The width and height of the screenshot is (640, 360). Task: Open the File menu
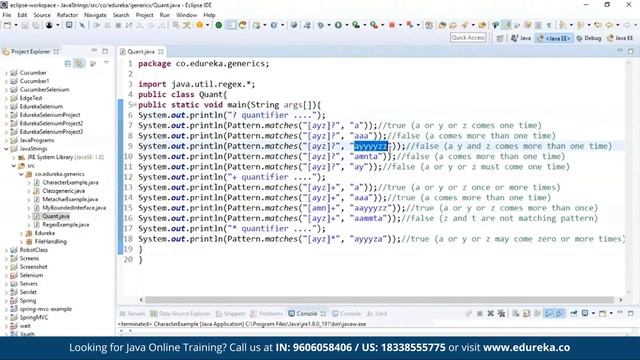[7, 15]
